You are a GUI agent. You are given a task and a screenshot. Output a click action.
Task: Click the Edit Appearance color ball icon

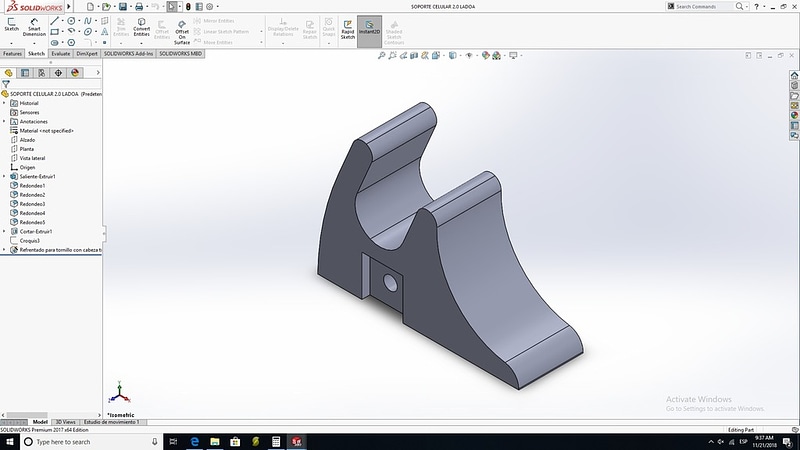pyautogui.click(x=485, y=55)
